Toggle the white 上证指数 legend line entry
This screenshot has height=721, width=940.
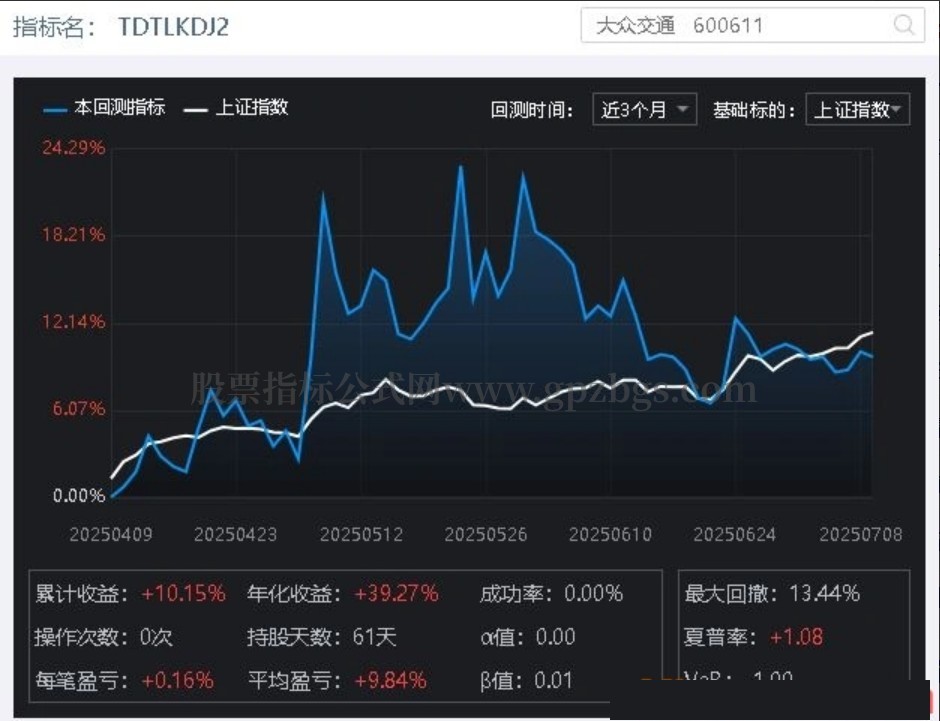point(237,108)
